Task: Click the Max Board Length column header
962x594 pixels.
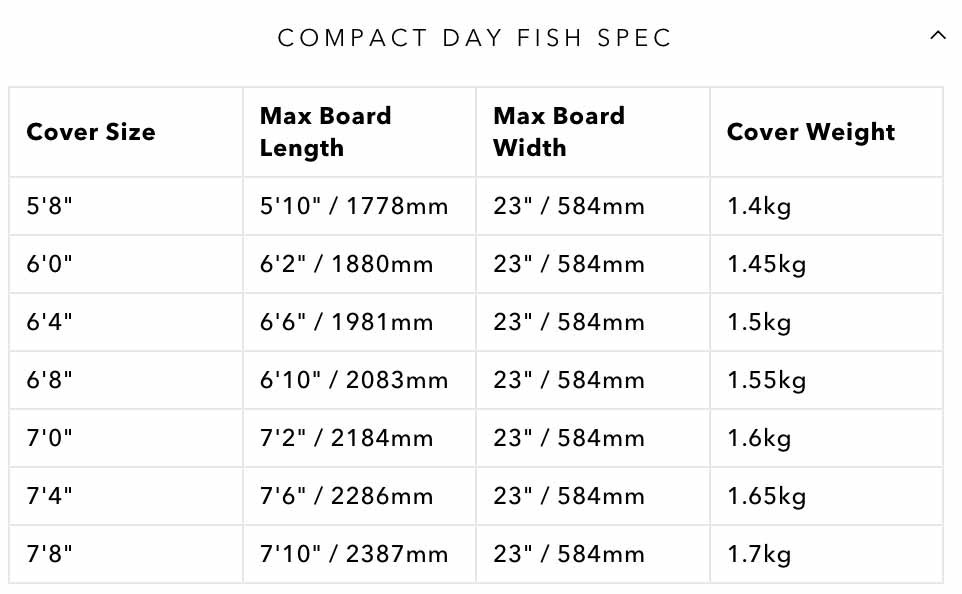Action: 325,132
